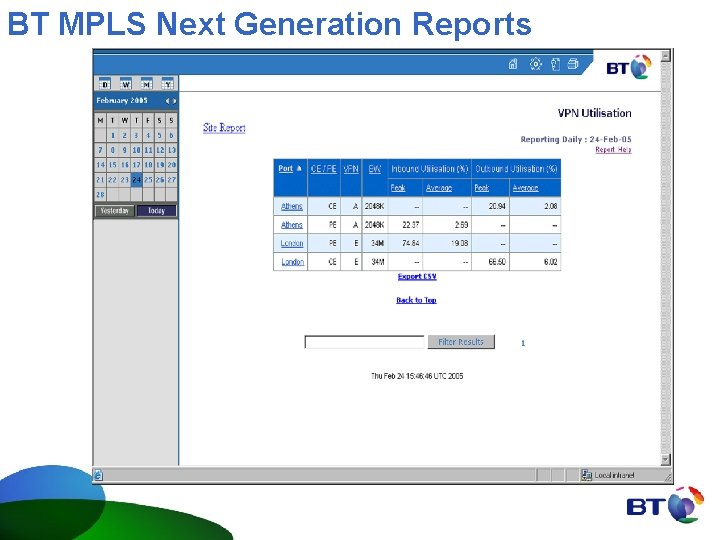
Task: Open the Athens CE row port link
Action: 292,207
